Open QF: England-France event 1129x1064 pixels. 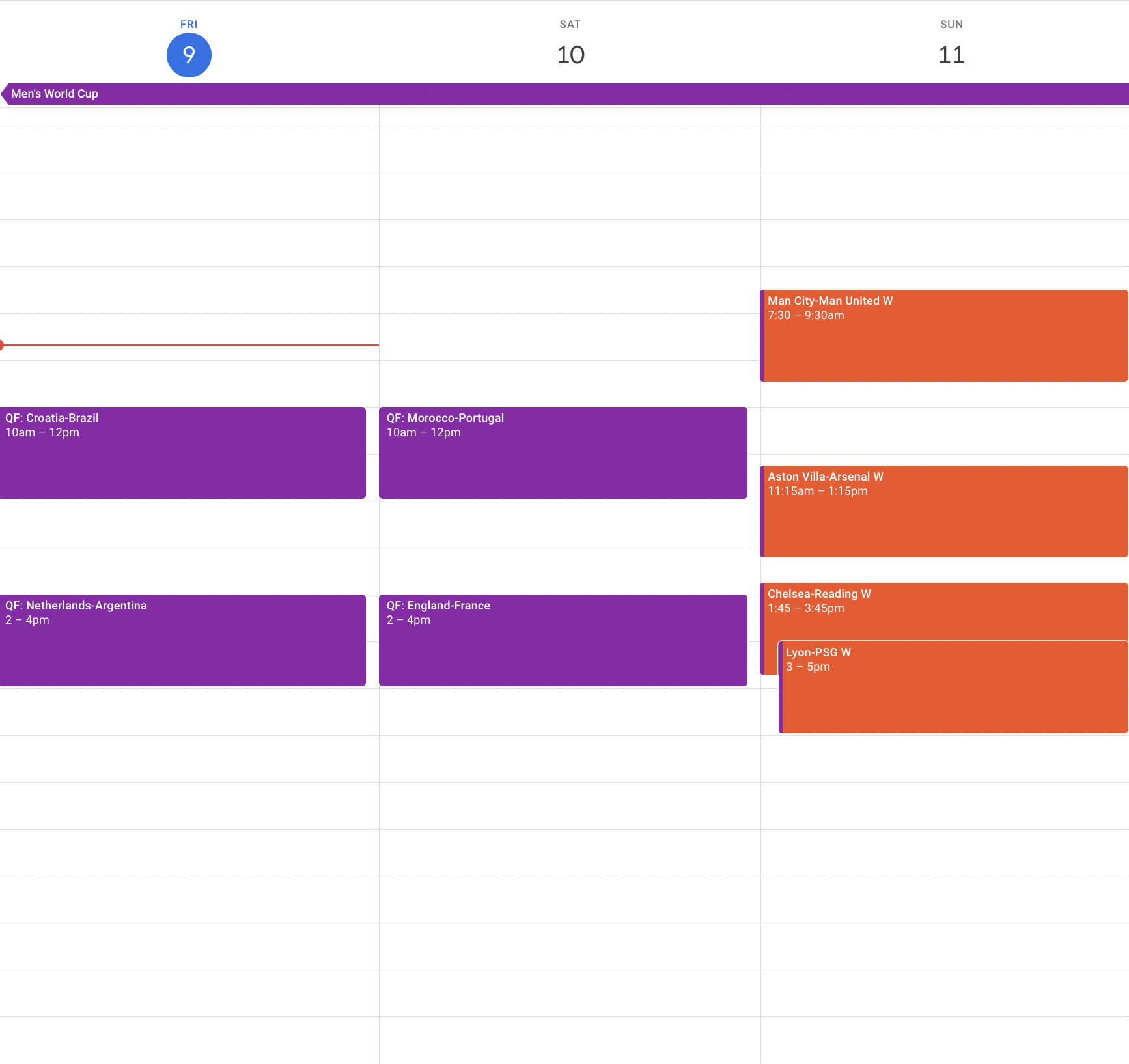(563, 640)
